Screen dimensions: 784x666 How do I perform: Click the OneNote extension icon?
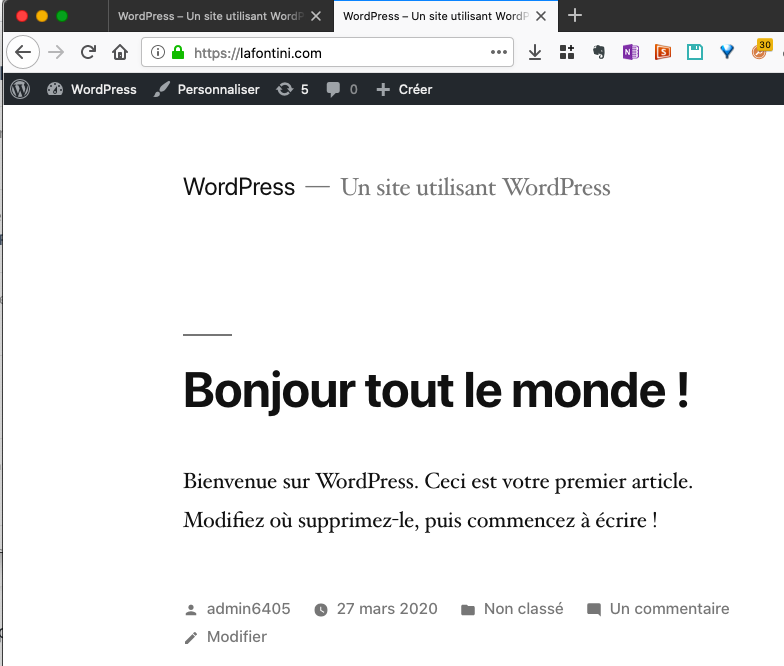tap(630, 52)
